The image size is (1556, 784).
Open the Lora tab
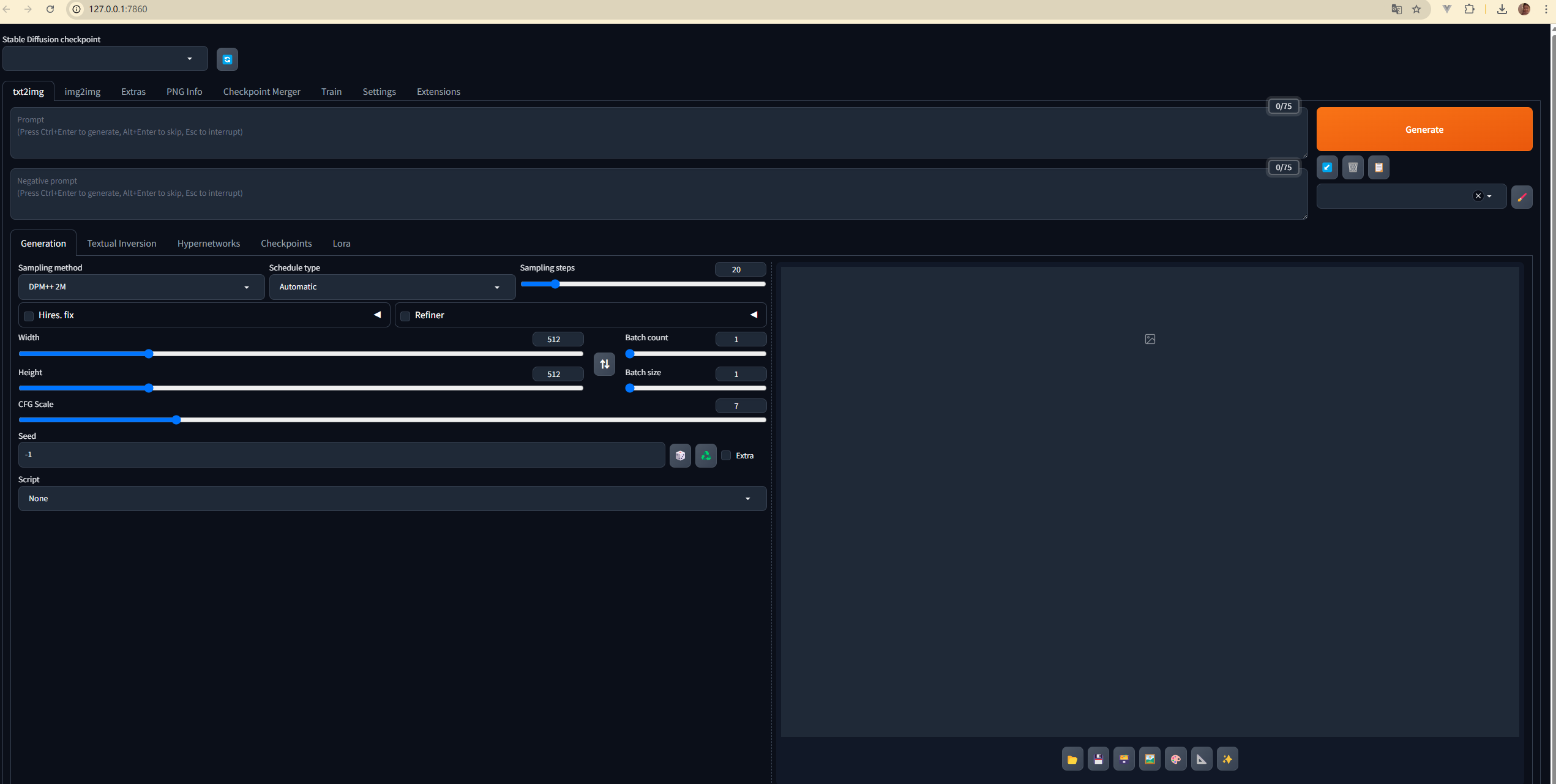341,244
